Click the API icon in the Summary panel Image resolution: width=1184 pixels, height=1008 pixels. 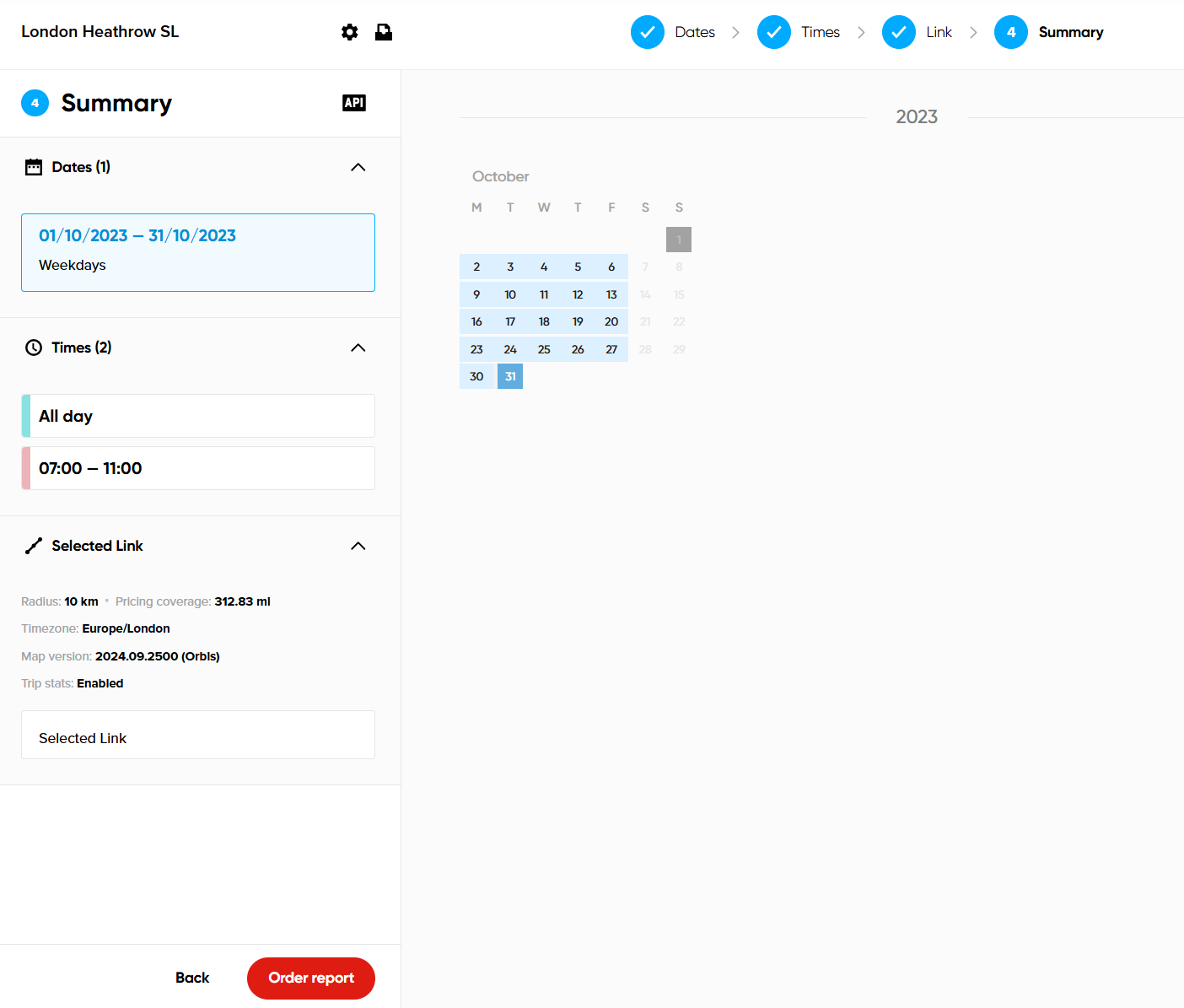354,102
